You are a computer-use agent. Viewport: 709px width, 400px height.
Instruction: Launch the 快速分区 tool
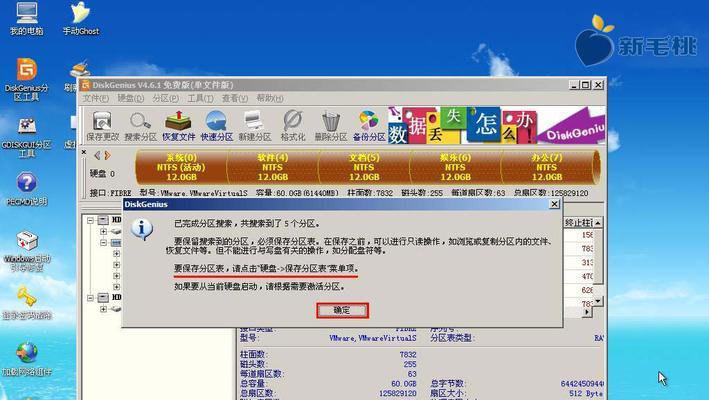pyautogui.click(x=217, y=126)
